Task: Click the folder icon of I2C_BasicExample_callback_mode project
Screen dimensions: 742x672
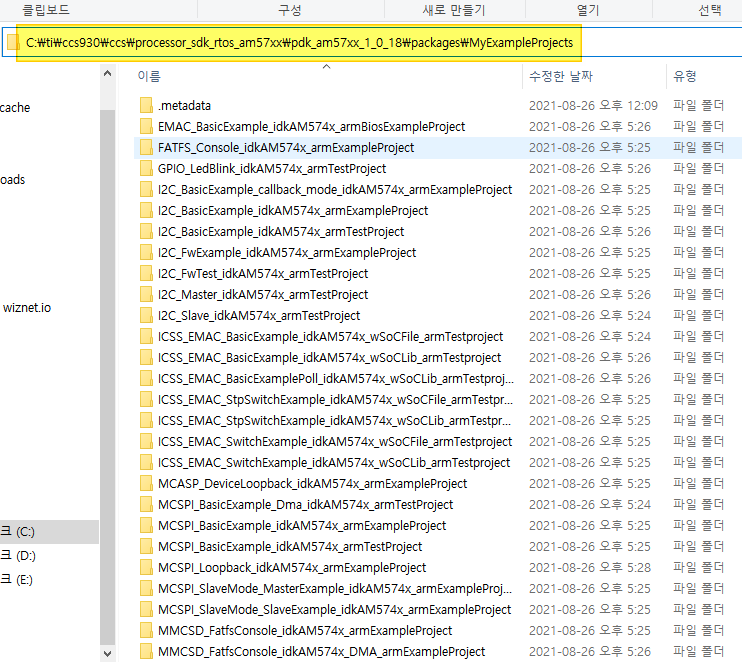Action: tap(146, 189)
